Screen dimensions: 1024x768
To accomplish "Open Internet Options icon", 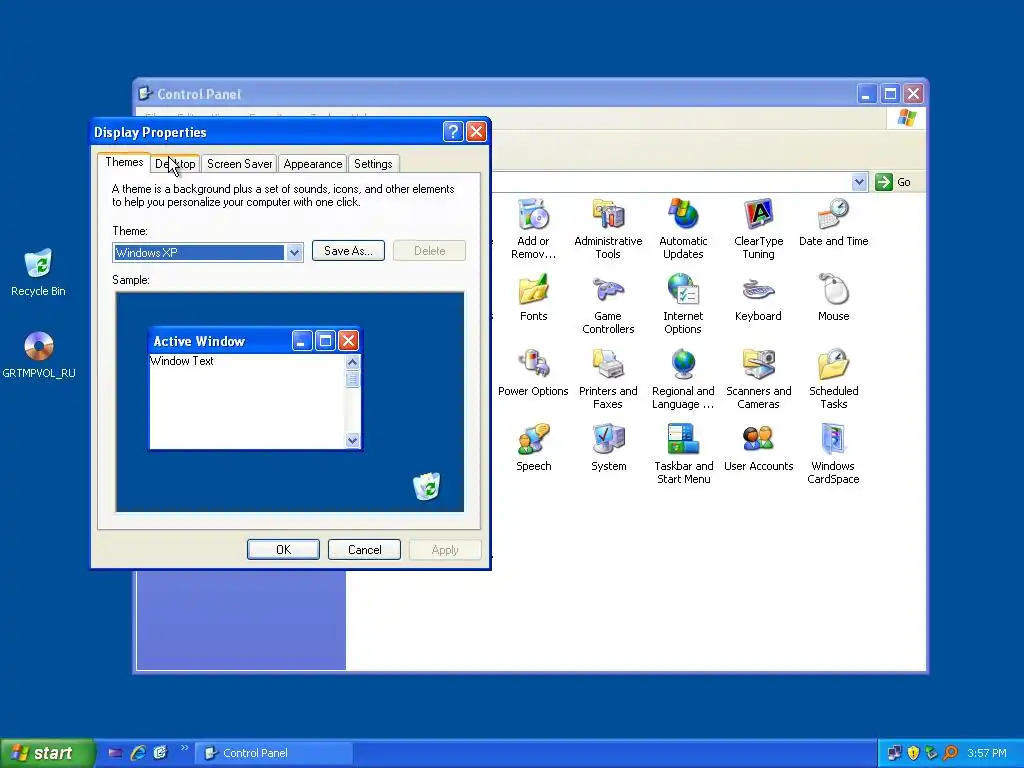I will [683, 290].
